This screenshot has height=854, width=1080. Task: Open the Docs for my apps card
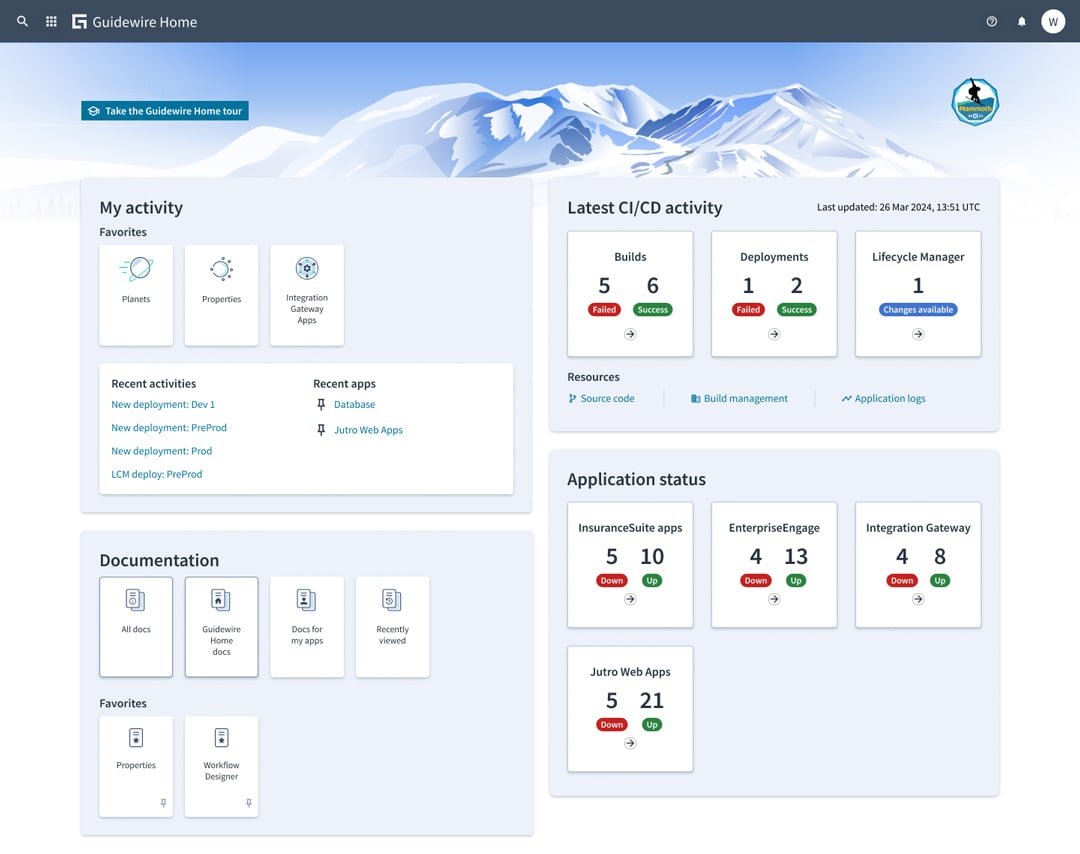point(307,627)
